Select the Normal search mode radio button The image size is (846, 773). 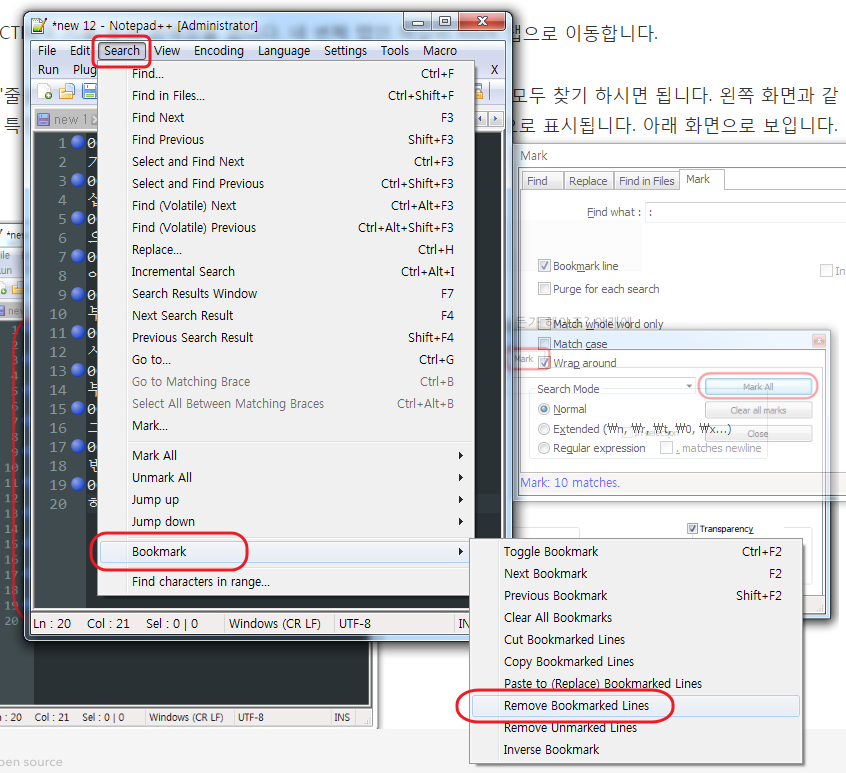[544, 409]
